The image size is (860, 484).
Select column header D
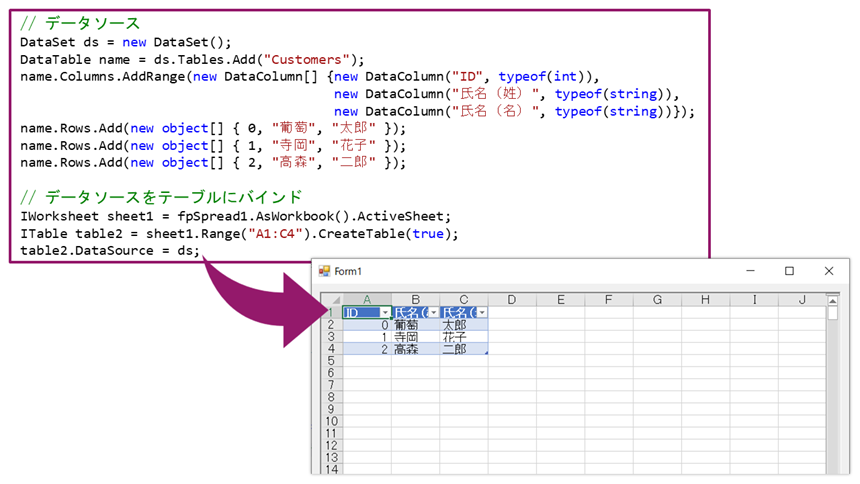coord(512,299)
